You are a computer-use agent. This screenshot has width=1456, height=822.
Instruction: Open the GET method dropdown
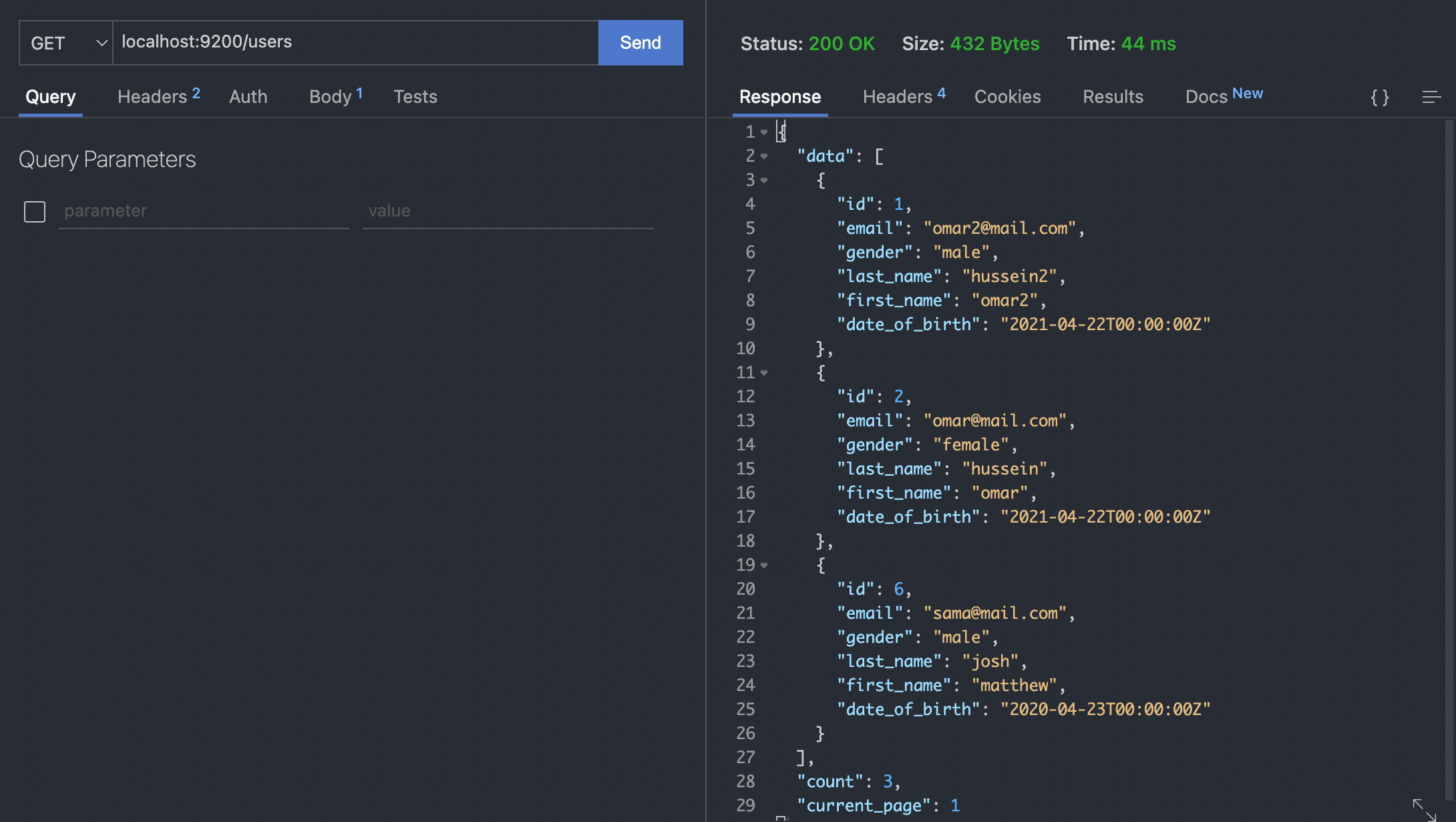coord(66,43)
